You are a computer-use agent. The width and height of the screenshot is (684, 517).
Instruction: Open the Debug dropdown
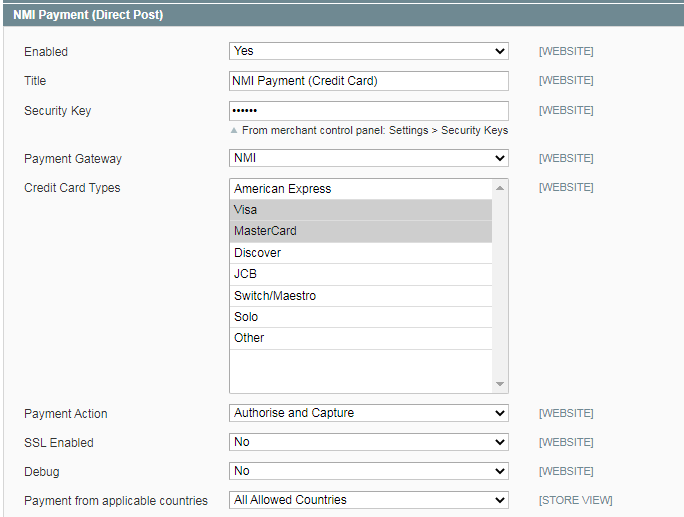pyautogui.click(x=368, y=471)
